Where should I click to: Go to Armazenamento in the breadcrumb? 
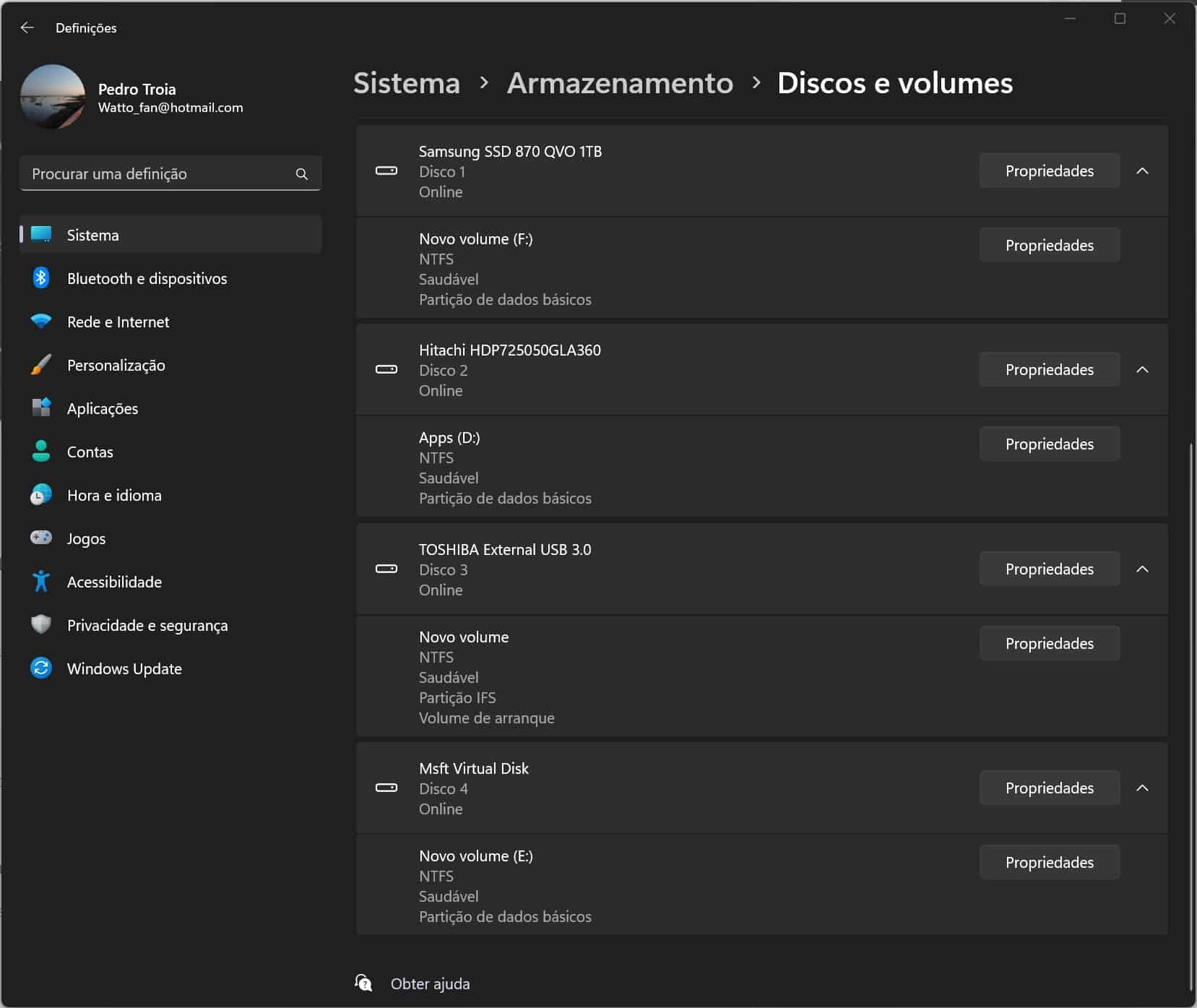click(x=620, y=83)
